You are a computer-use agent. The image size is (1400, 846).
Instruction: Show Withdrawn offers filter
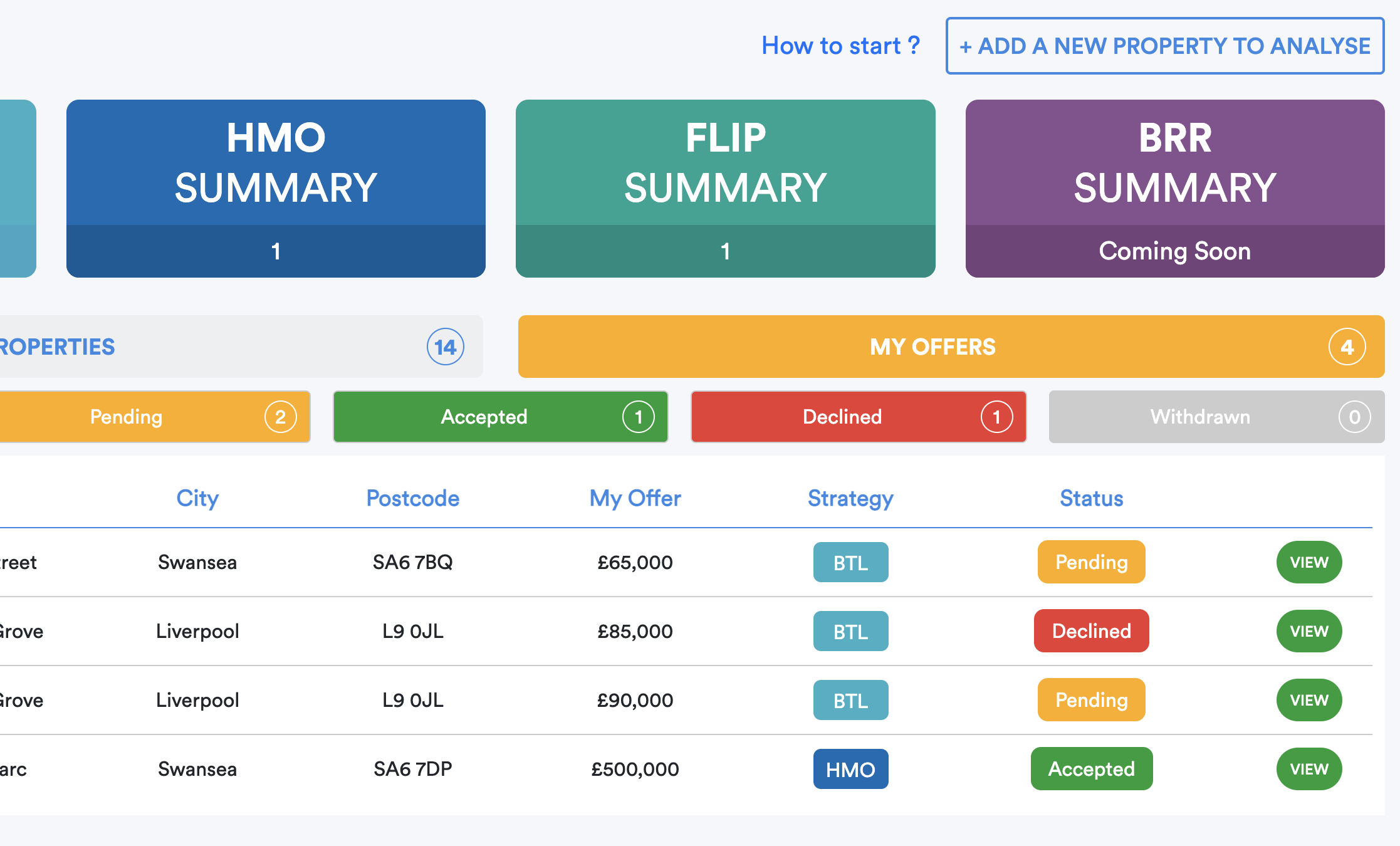(1199, 417)
